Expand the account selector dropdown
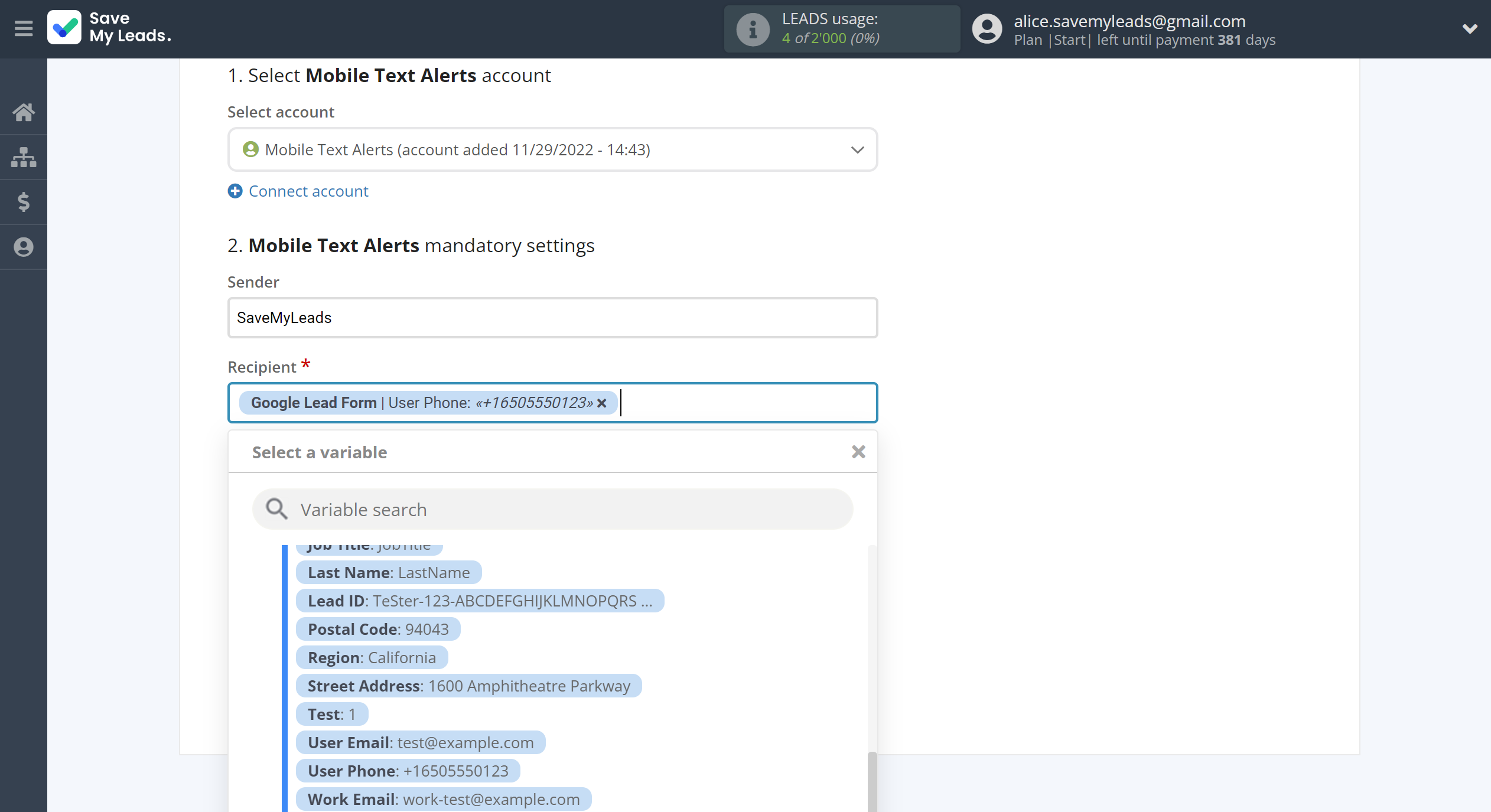This screenshot has width=1491, height=812. (857, 149)
